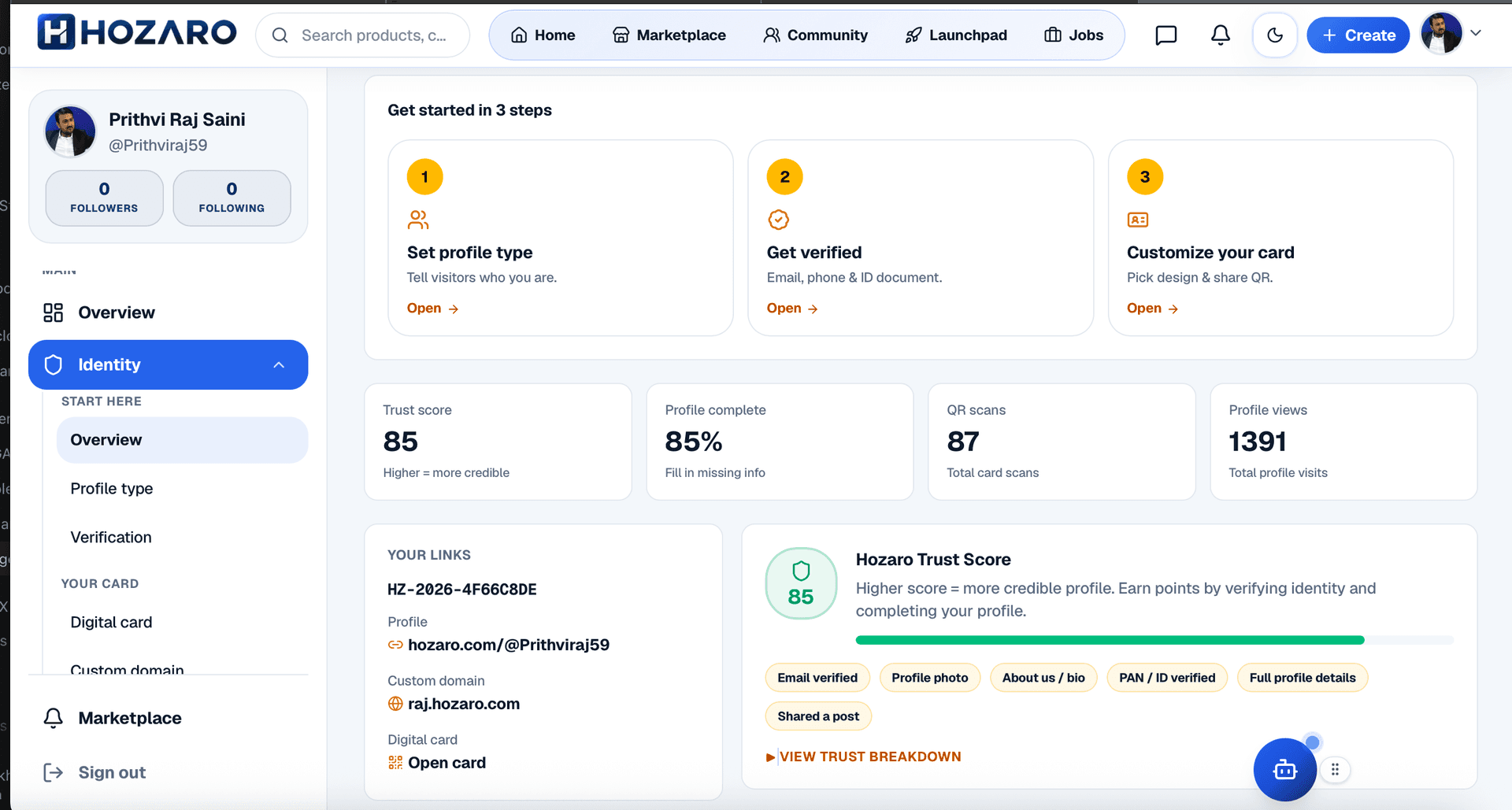1512x810 pixels.
Task: Click the Create button
Action: click(1358, 35)
